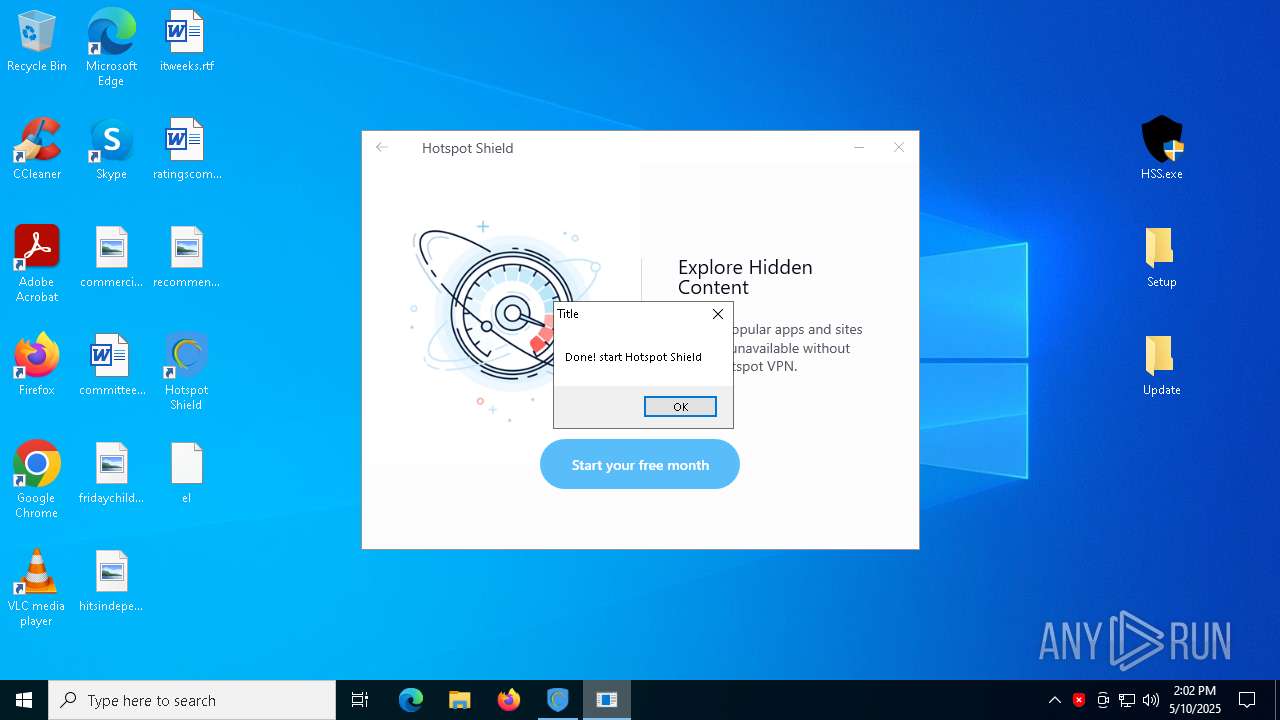This screenshot has width=1280, height=720.
Task: Minimize the Hotspot Shield window
Action: [x=859, y=147]
